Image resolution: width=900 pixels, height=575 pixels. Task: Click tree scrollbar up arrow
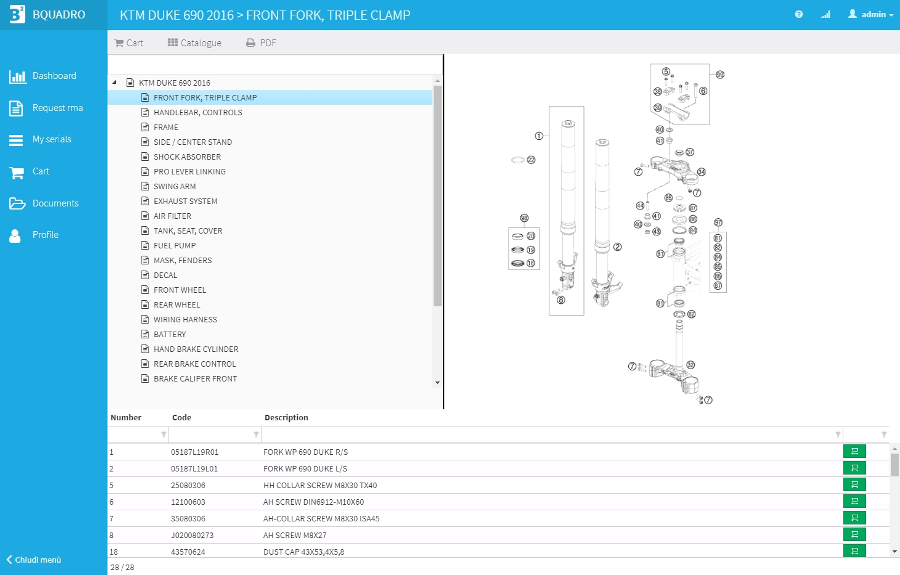pos(437,81)
